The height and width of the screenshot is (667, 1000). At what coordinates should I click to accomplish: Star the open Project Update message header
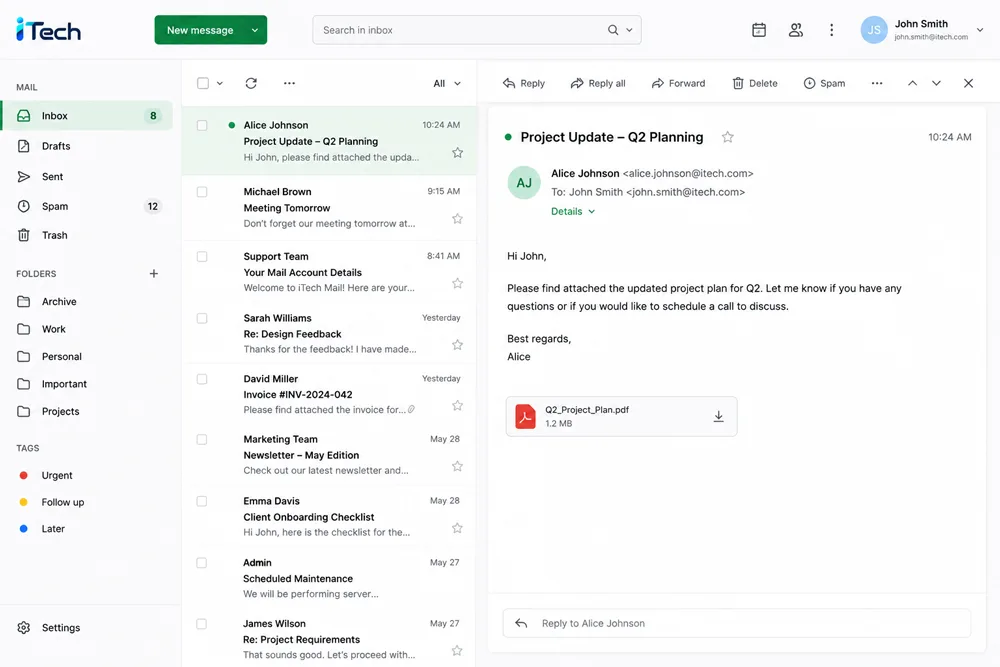[728, 137]
